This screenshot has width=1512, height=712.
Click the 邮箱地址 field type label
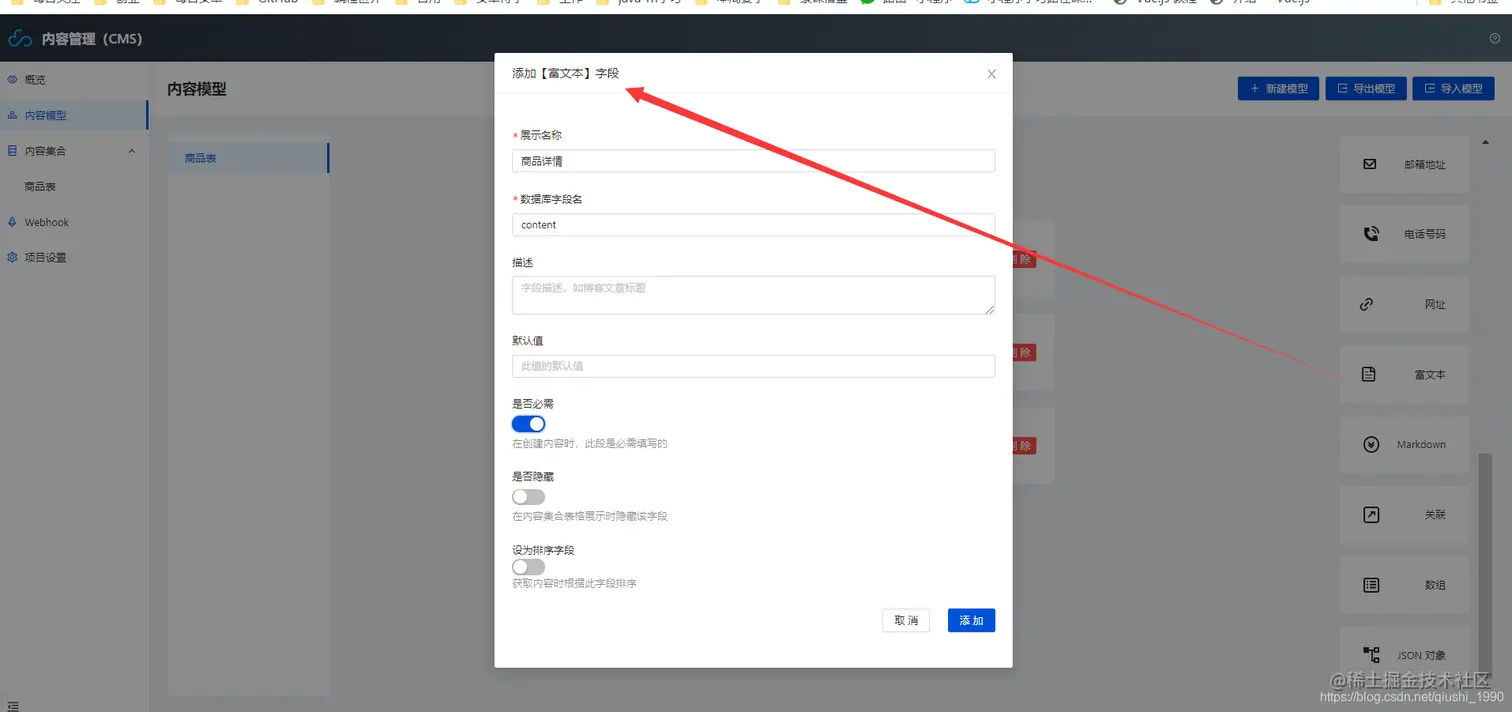coord(1425,164)
